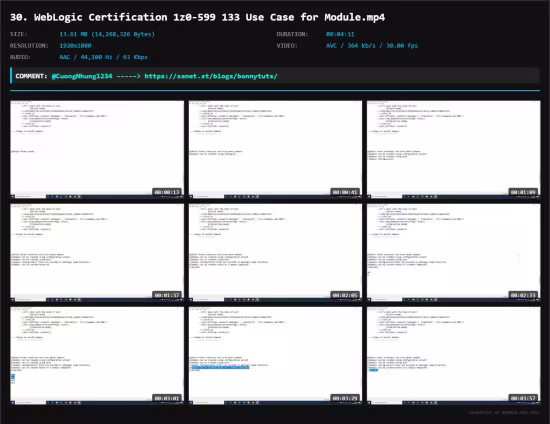Click the file size value 13.61 MB
This screenshot has width=550, height=424.
click(x=107, y=34)
